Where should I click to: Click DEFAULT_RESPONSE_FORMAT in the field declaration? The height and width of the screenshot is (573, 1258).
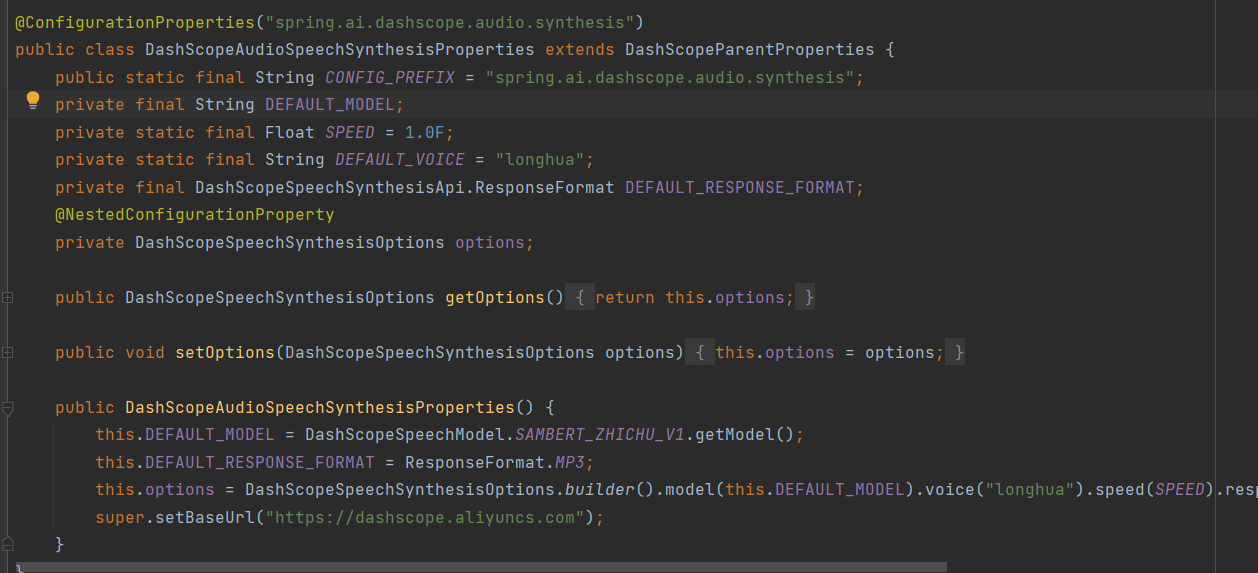pyautogui.click(x=740, y=187)
